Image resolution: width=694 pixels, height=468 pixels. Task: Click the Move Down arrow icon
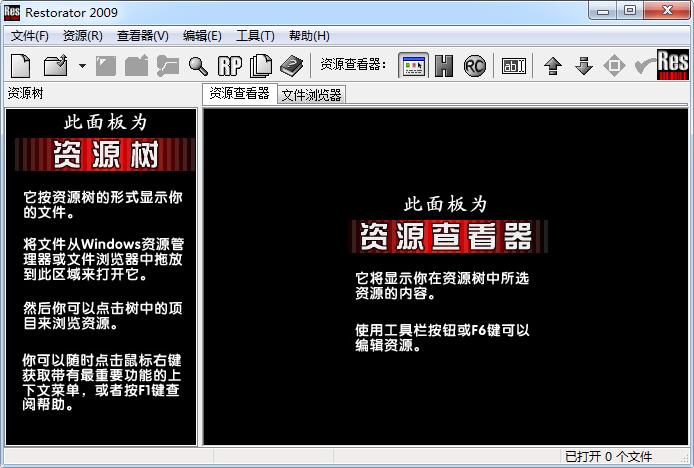tap(584, 66)
